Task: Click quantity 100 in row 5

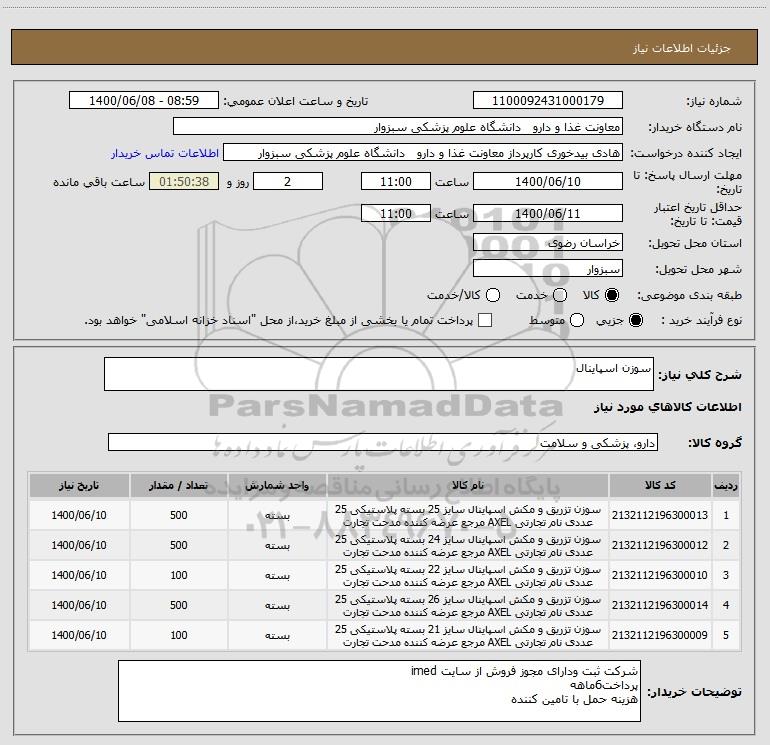Action: click(179, 635)
